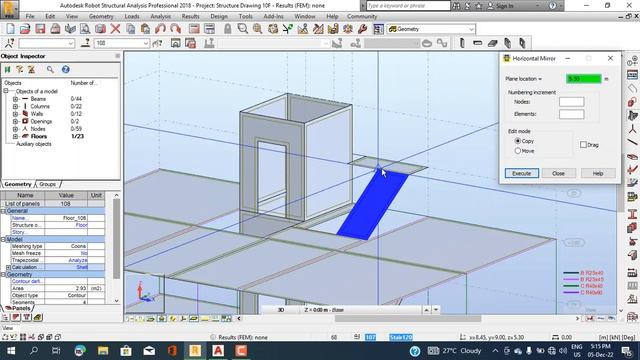Open the node selection empty dropdown
Screen dimensions: 640x360
coord(71,43)
